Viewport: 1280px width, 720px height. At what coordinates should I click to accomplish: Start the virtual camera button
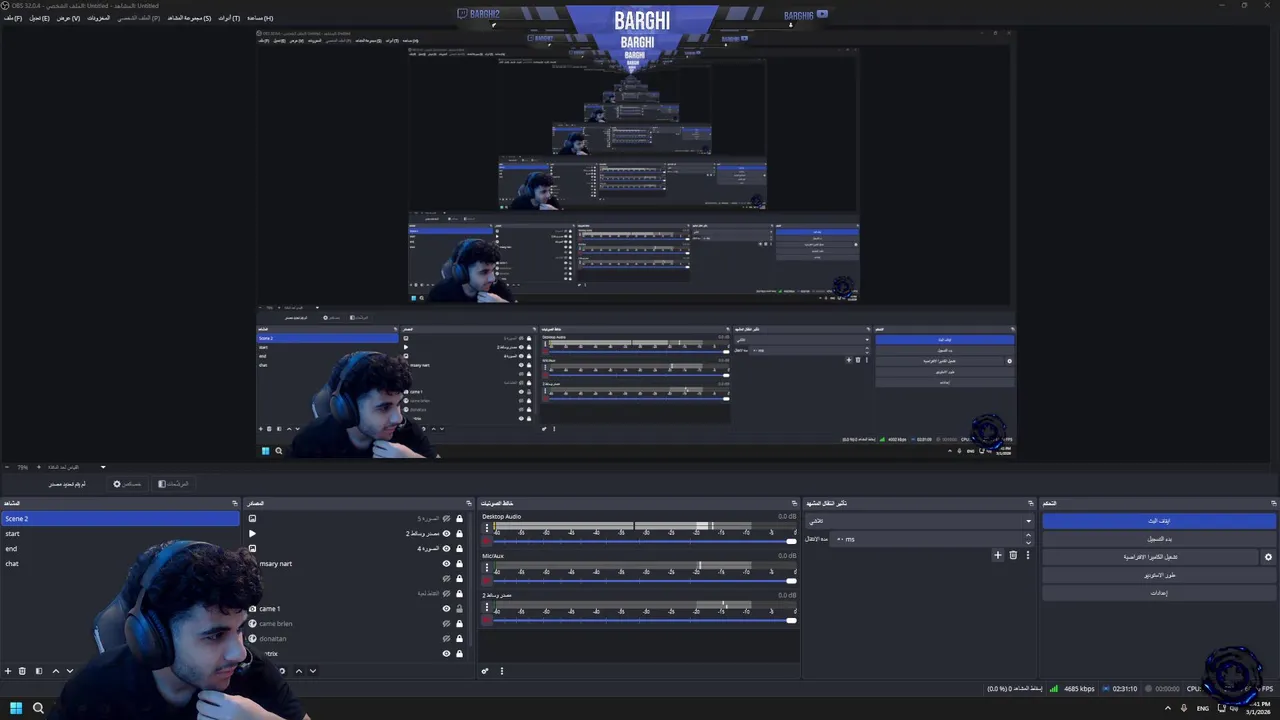1150,557
